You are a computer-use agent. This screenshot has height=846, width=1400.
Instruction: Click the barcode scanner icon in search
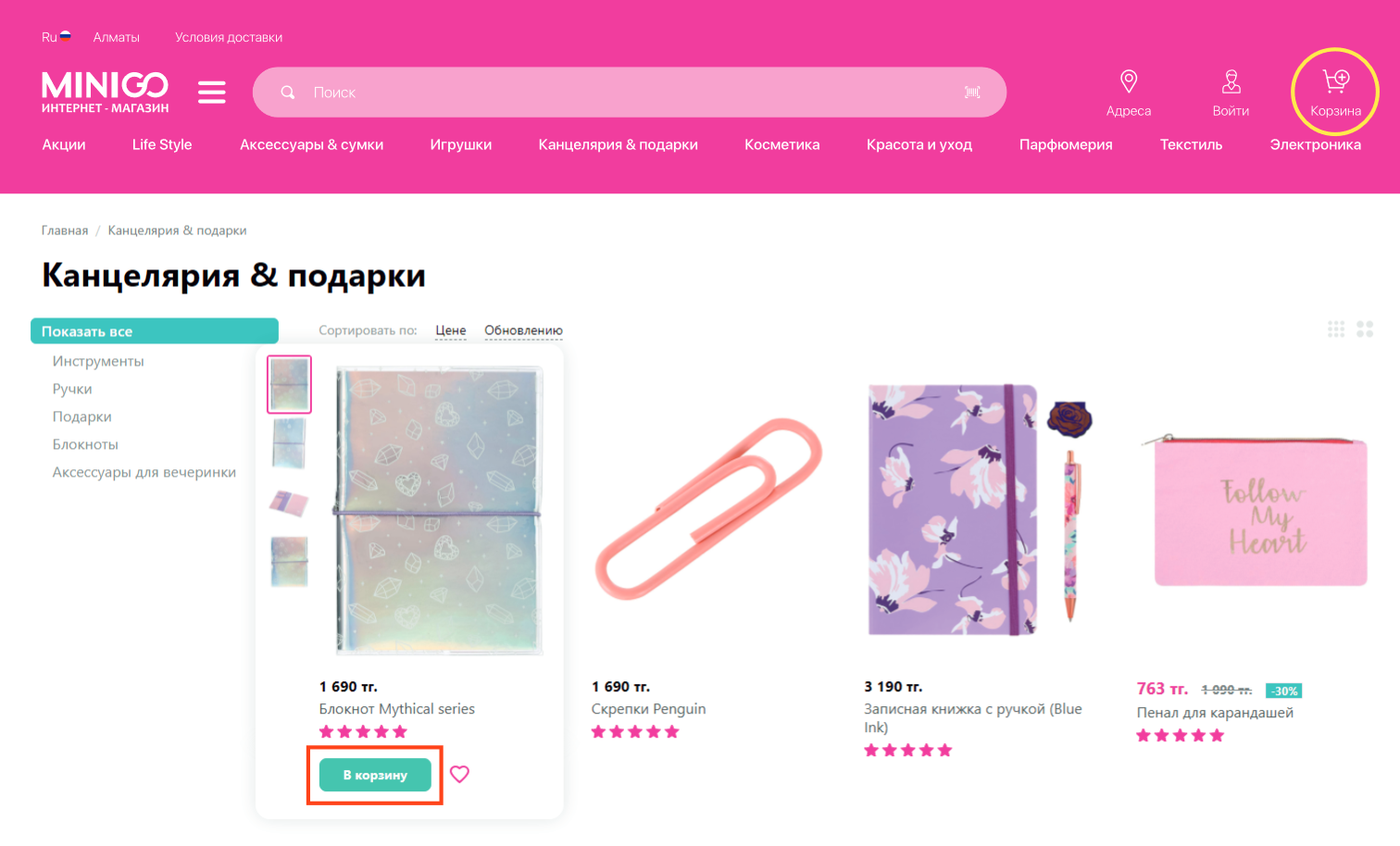click(972, 93)
